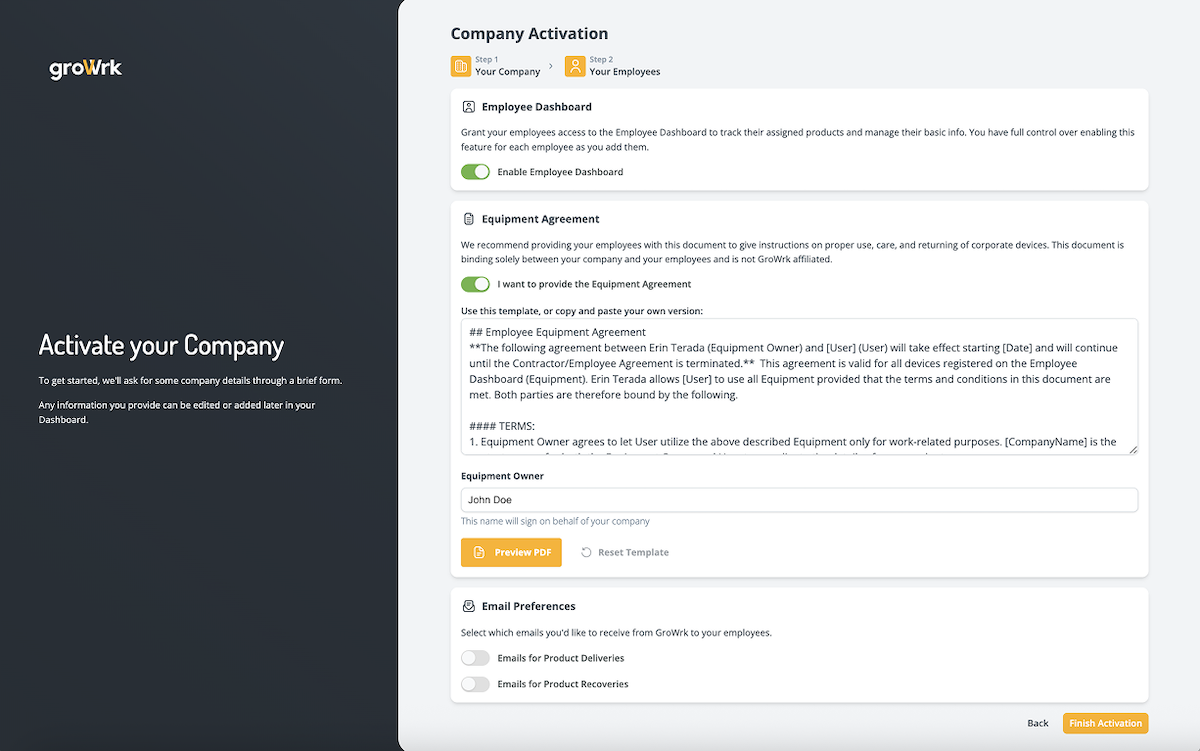Enable Emails for Product Recoveries
Screen dimensions: 1200x751
coord(475,684)
